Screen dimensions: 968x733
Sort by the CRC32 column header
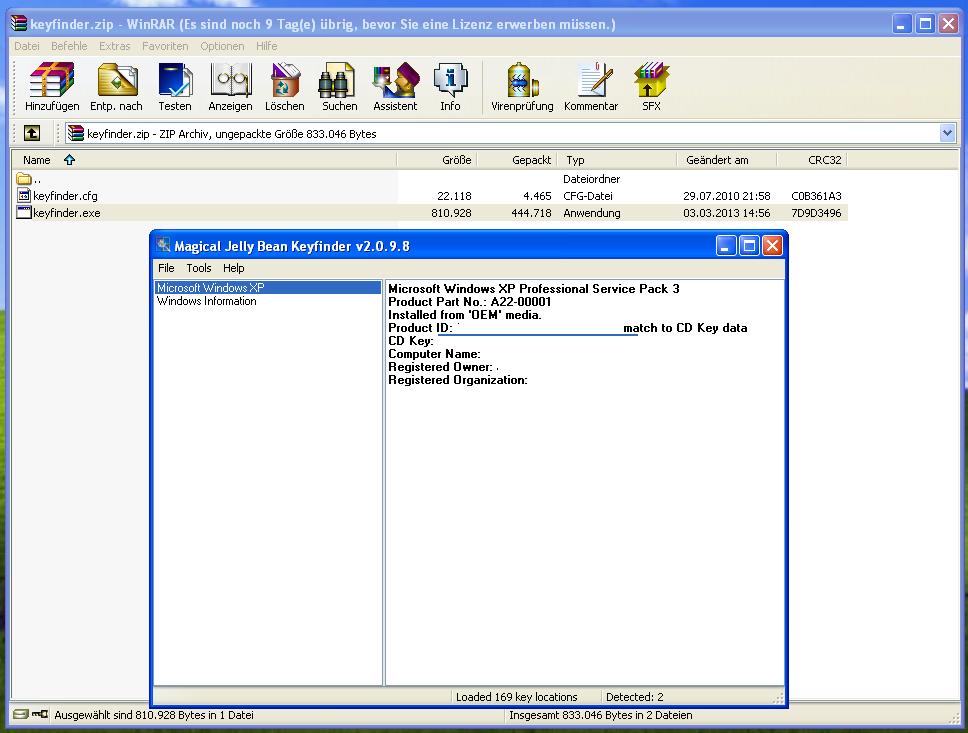(811, 160)
